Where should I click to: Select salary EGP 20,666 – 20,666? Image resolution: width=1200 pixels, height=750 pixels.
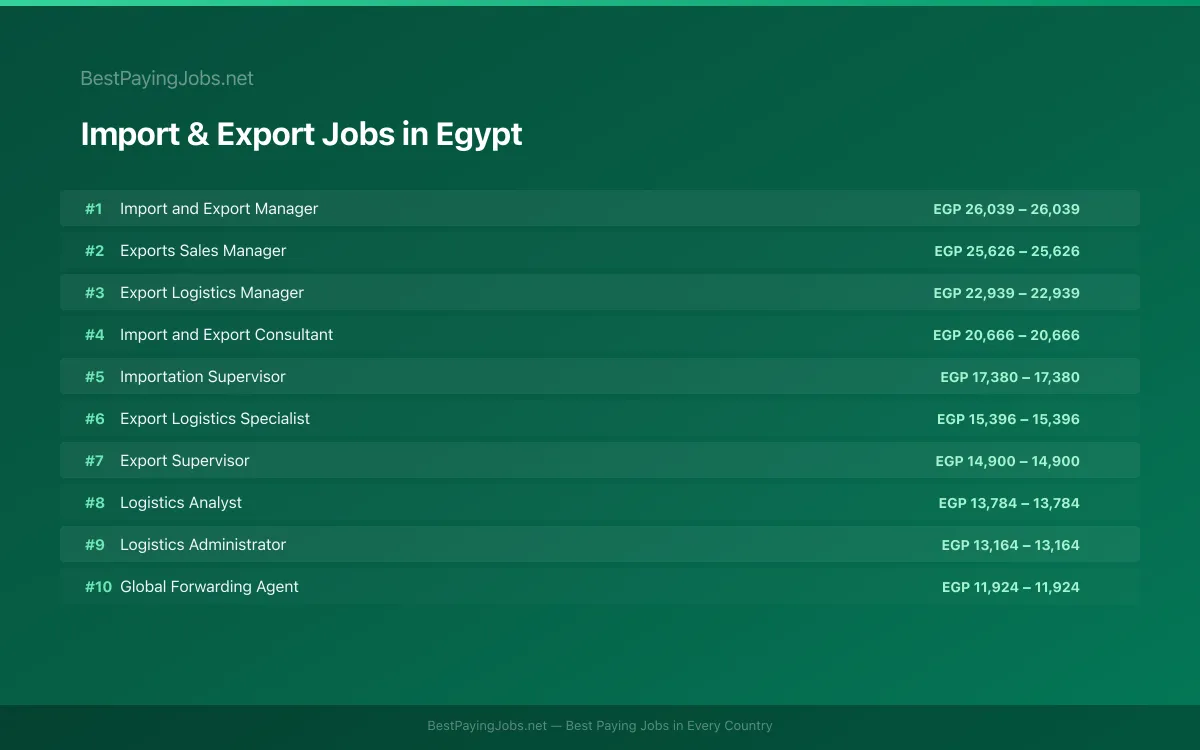(x=1006, y=335)
